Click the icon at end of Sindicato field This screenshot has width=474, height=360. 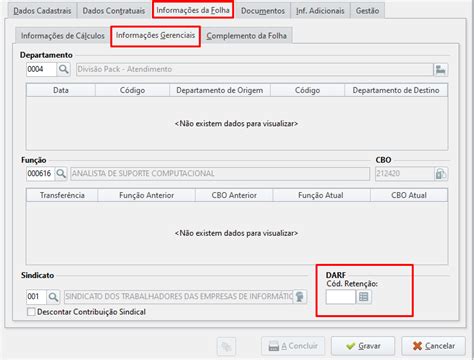pyautogui.click(x=300, y=297)
